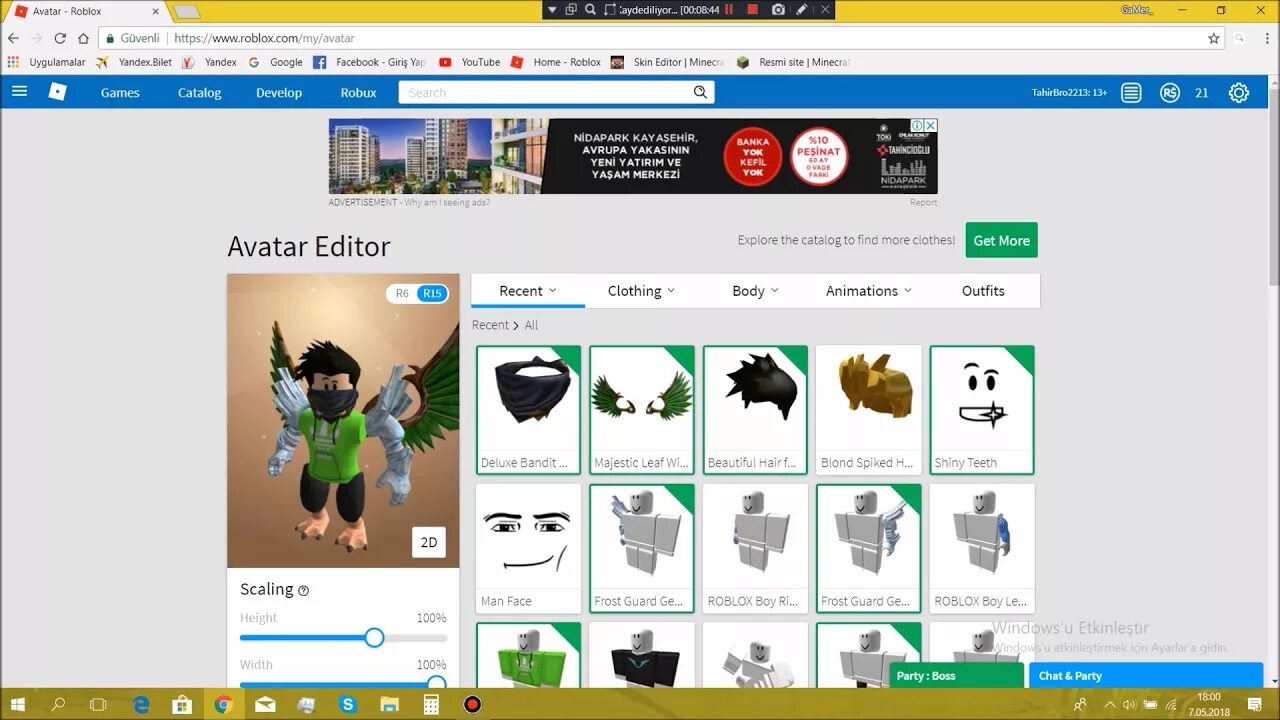Stop the screen recording red square
The height and width of the screenshot is (720, 1280).
[752, 9]
